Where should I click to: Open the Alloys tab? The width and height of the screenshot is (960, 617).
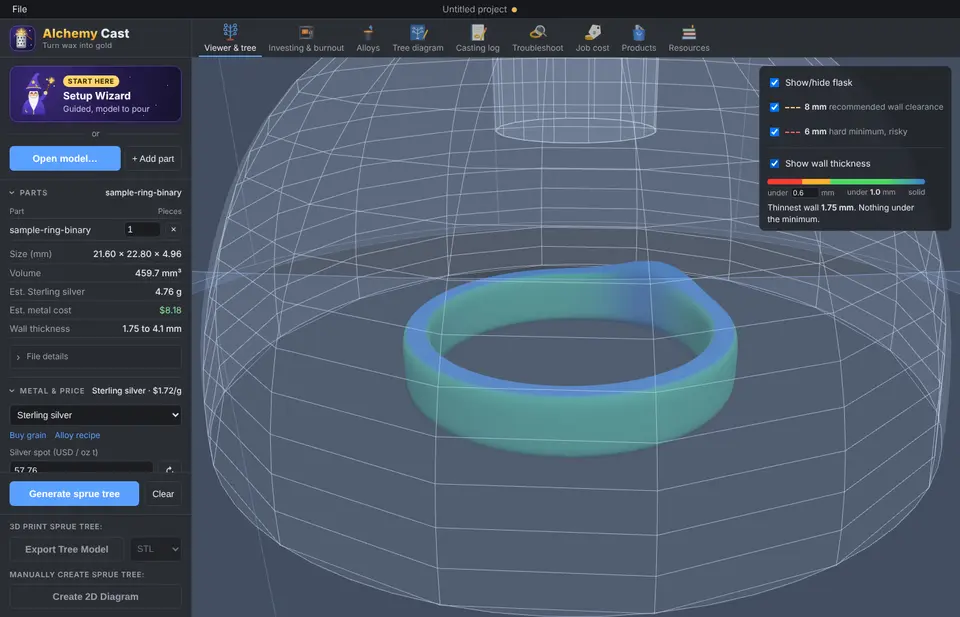[x=368, y=39]
